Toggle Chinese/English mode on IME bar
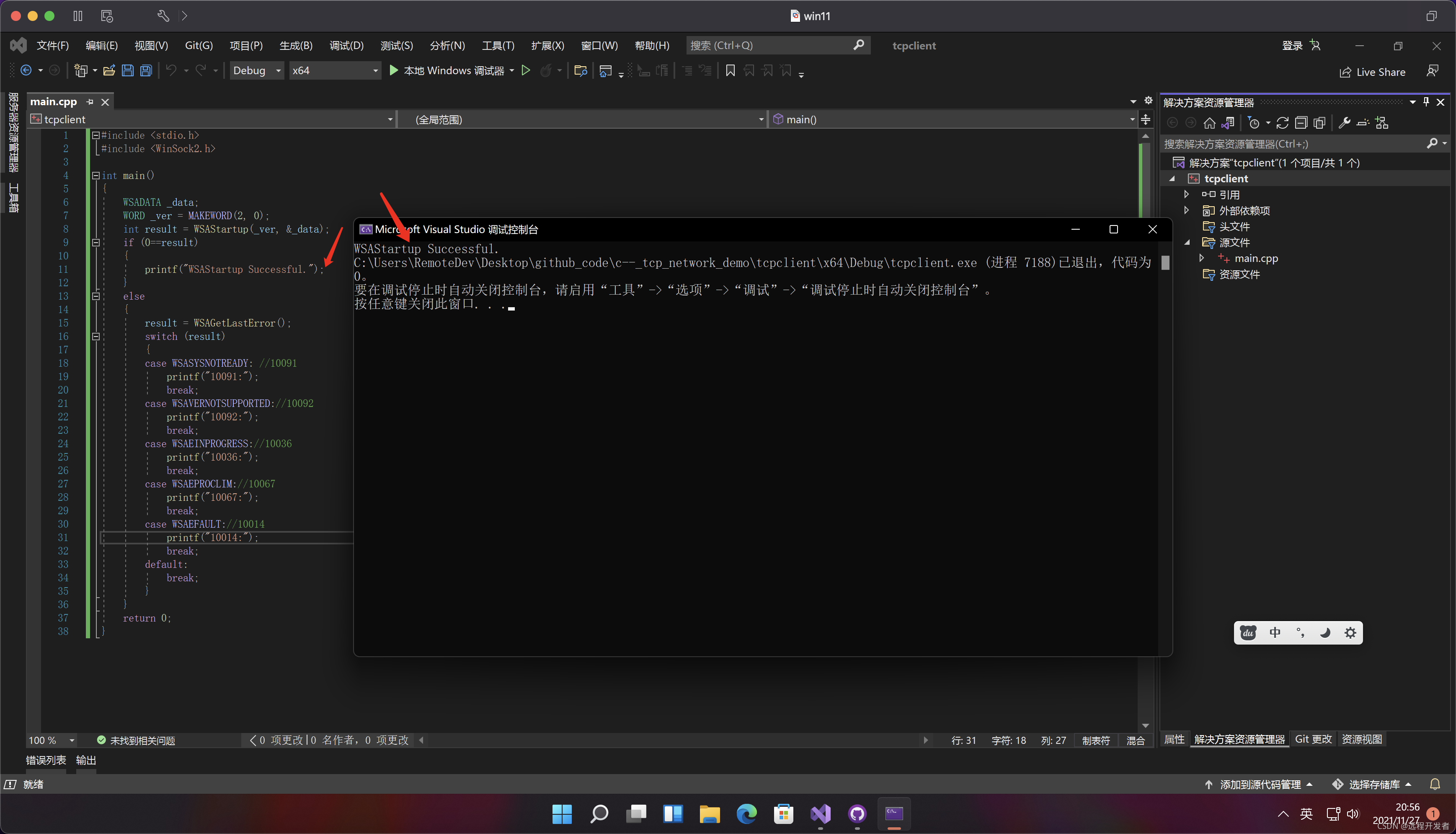 point(1275,633)
